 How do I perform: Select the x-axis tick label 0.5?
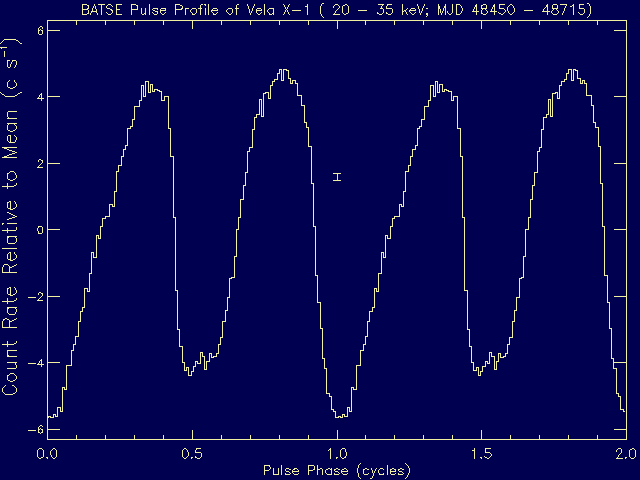192,452
